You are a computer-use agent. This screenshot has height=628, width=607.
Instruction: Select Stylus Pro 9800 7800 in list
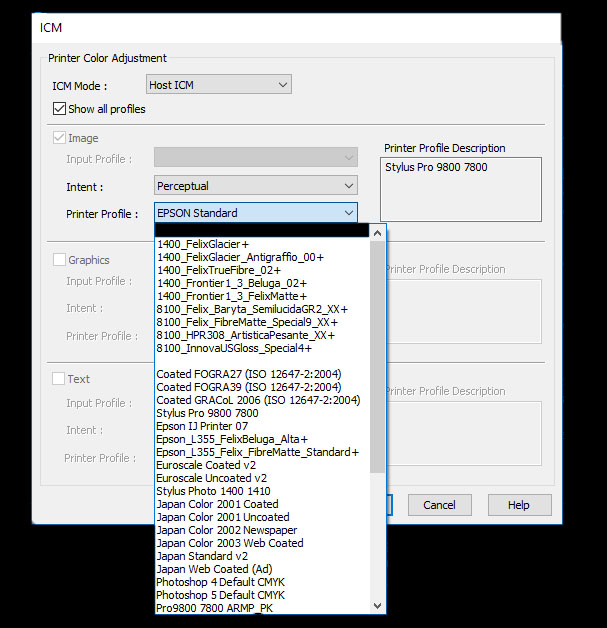pos(262,413)
